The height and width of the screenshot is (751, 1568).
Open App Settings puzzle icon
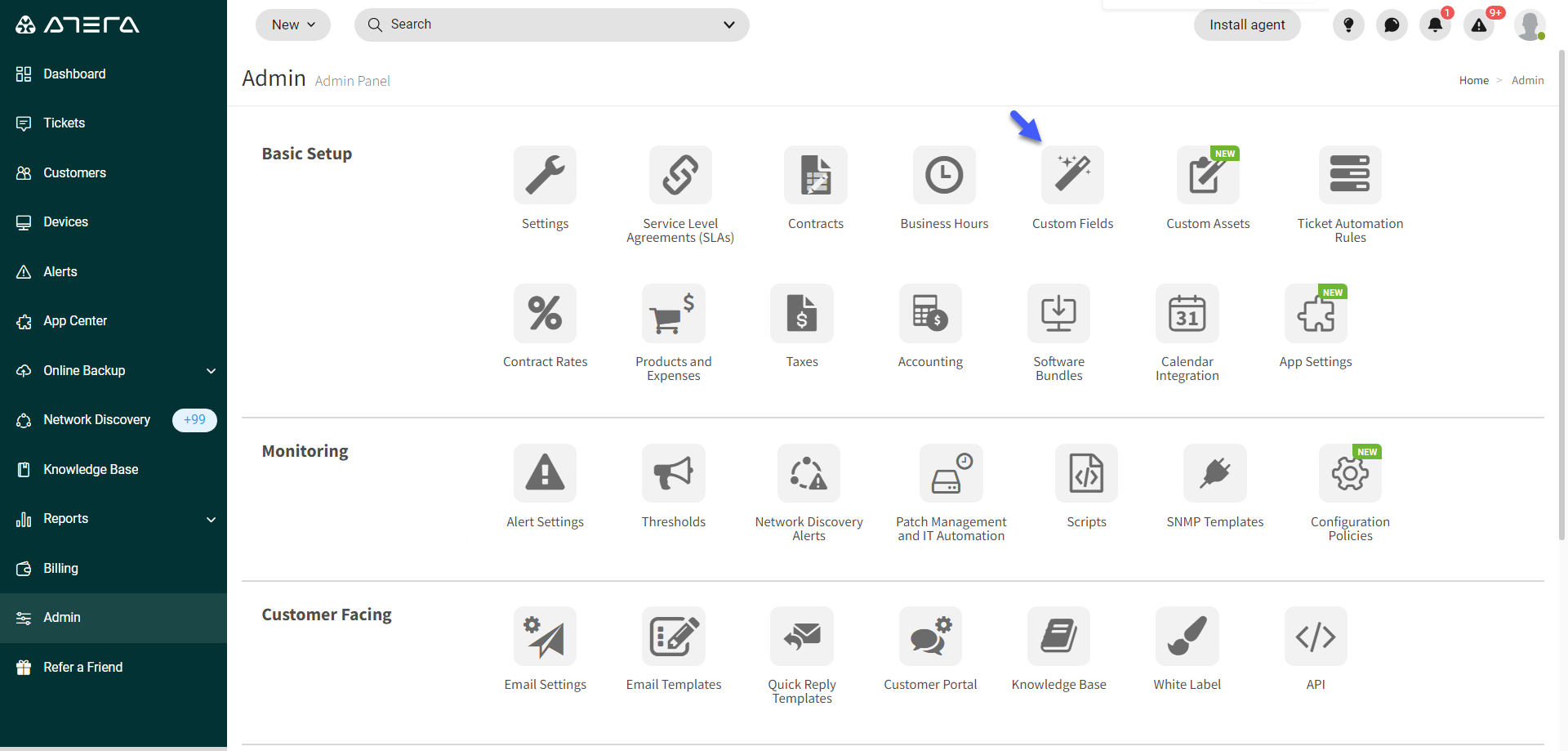tap(1316, 313)
